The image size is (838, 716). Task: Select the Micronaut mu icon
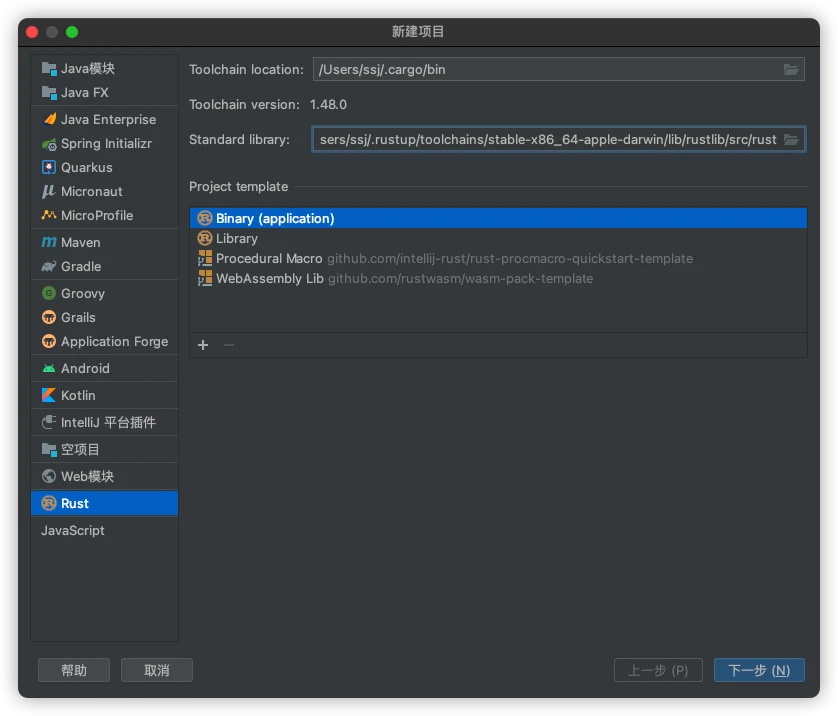[x=49, y=191]
